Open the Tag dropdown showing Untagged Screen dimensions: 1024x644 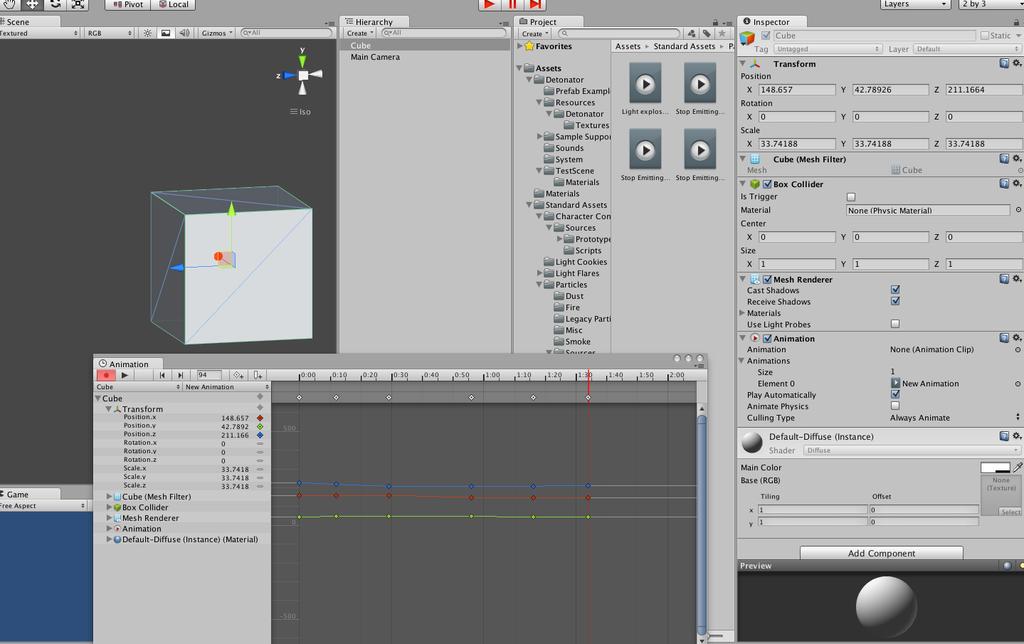click(x=827, y=49)
